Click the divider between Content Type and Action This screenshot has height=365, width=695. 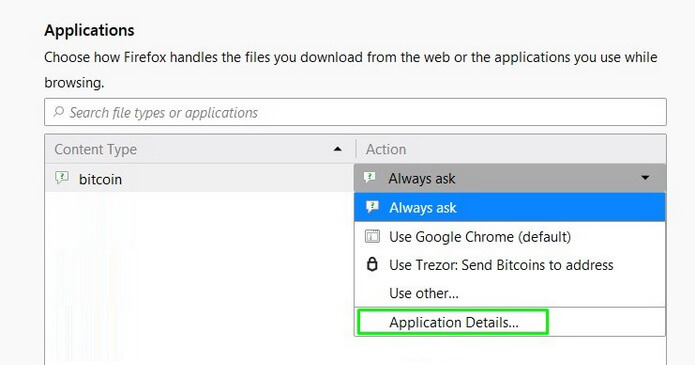click(356, 149)
